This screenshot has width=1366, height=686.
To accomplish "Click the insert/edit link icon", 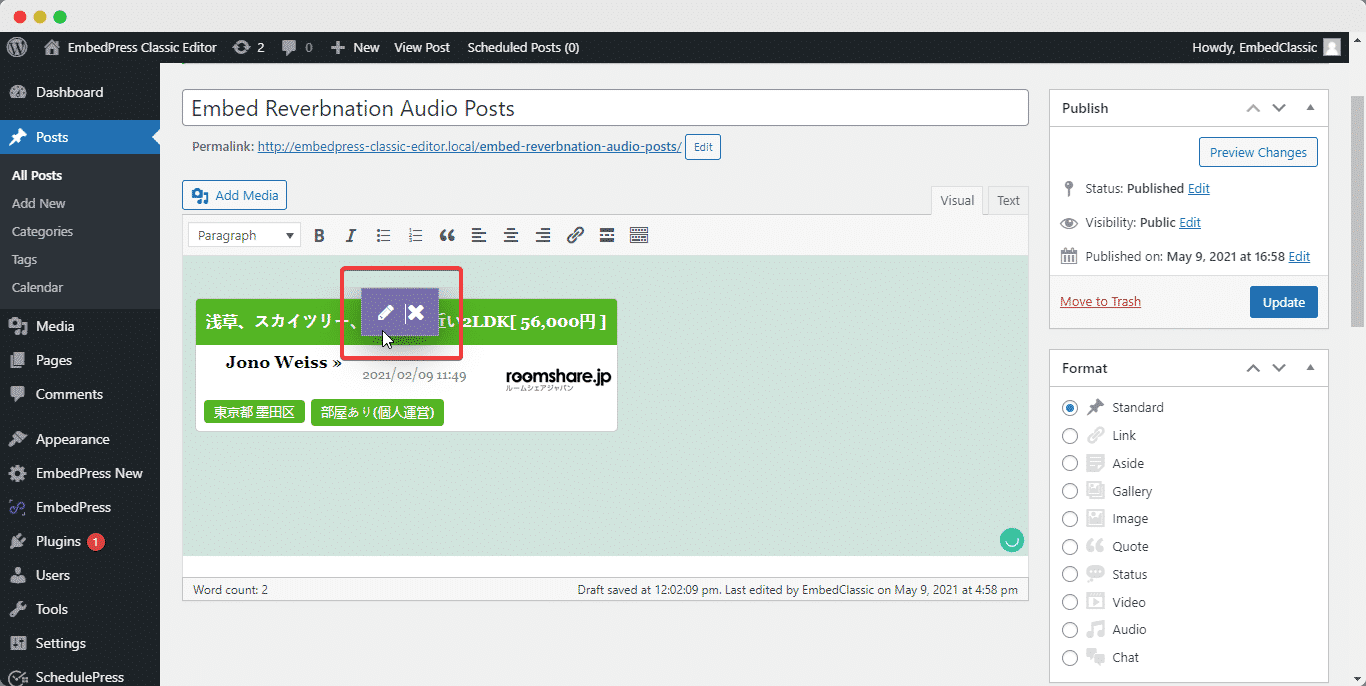I will click(575, 236).
